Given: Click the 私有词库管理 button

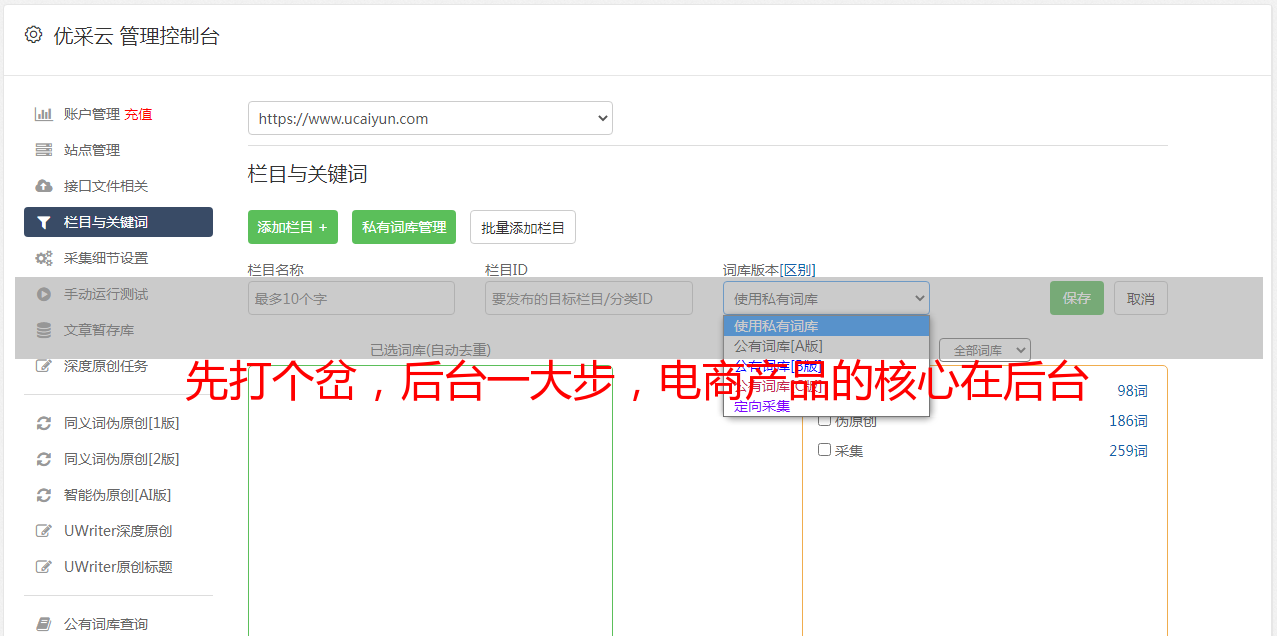Looking at the screenshot, I should click(404, 227).
